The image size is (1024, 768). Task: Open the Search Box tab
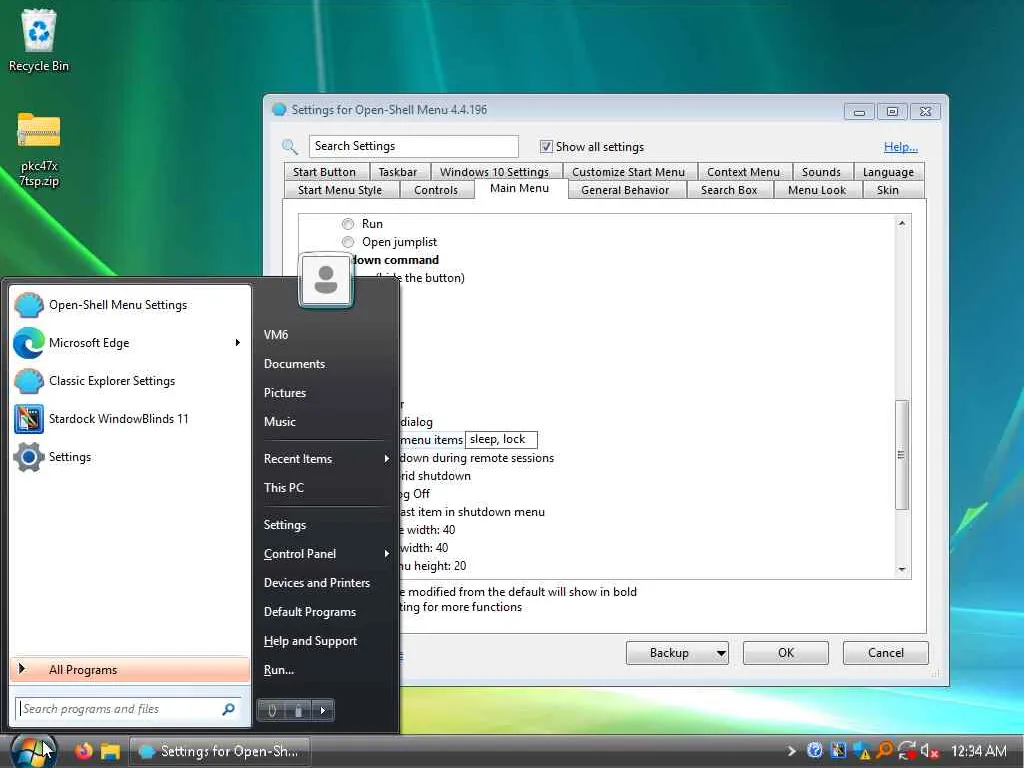[x=729, y=190]
